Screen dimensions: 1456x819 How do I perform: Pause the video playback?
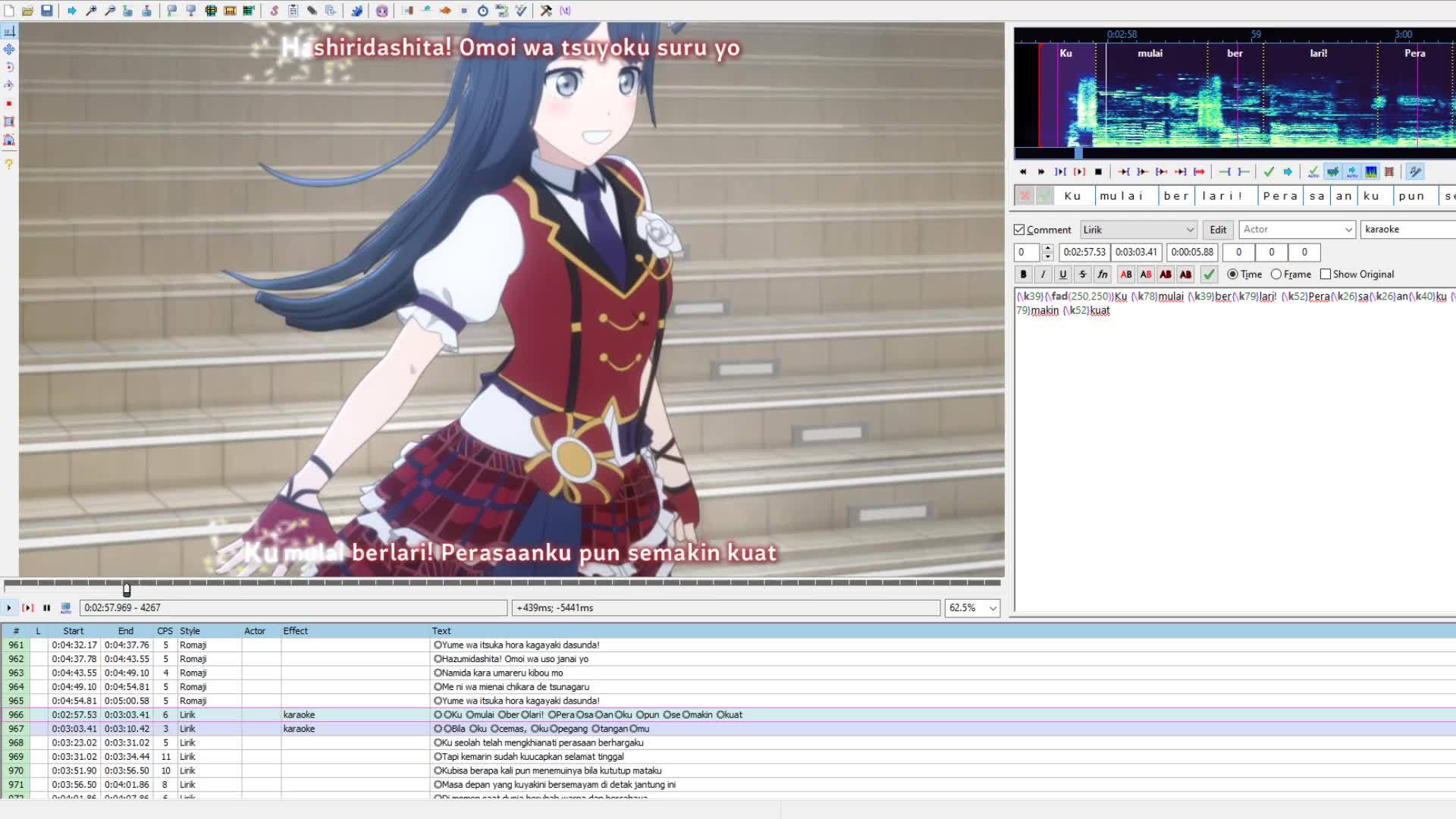point(47,607)
